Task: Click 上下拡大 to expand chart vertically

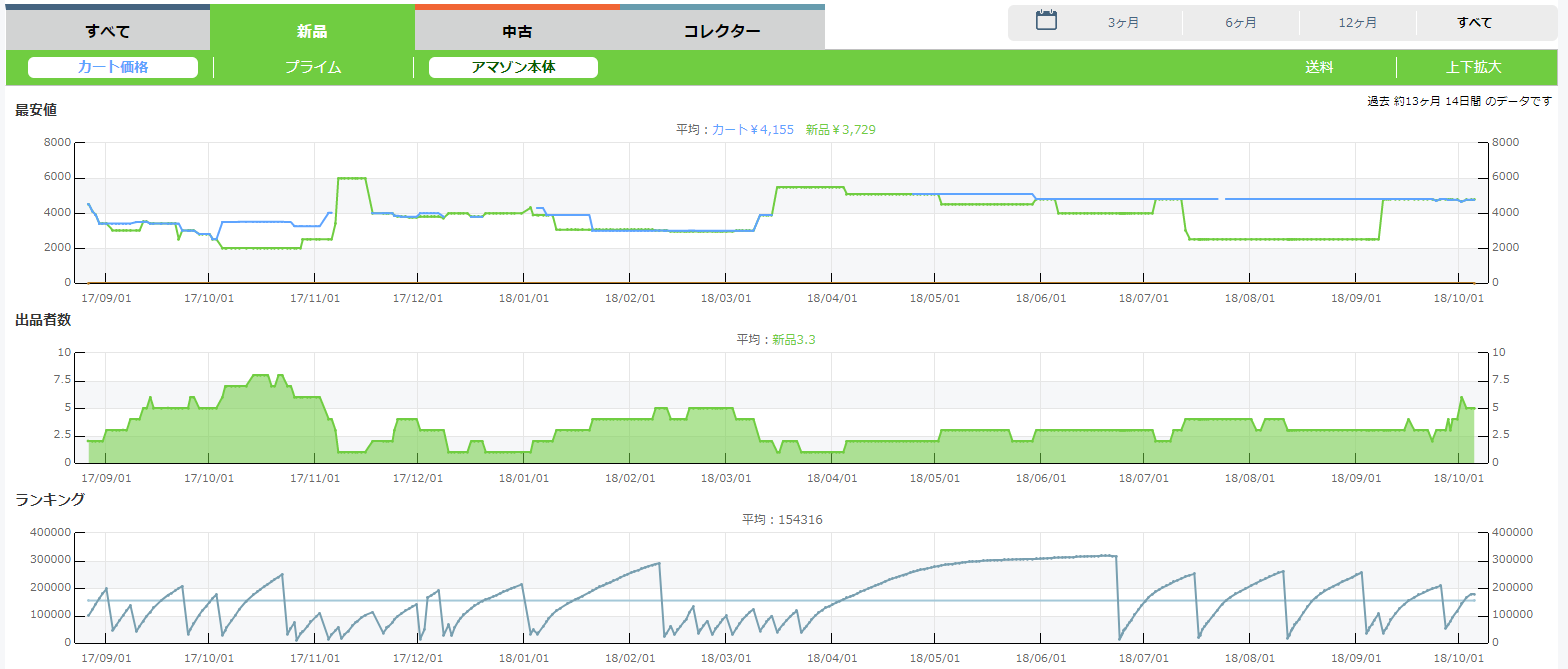Action: (x=1473, y=68)
